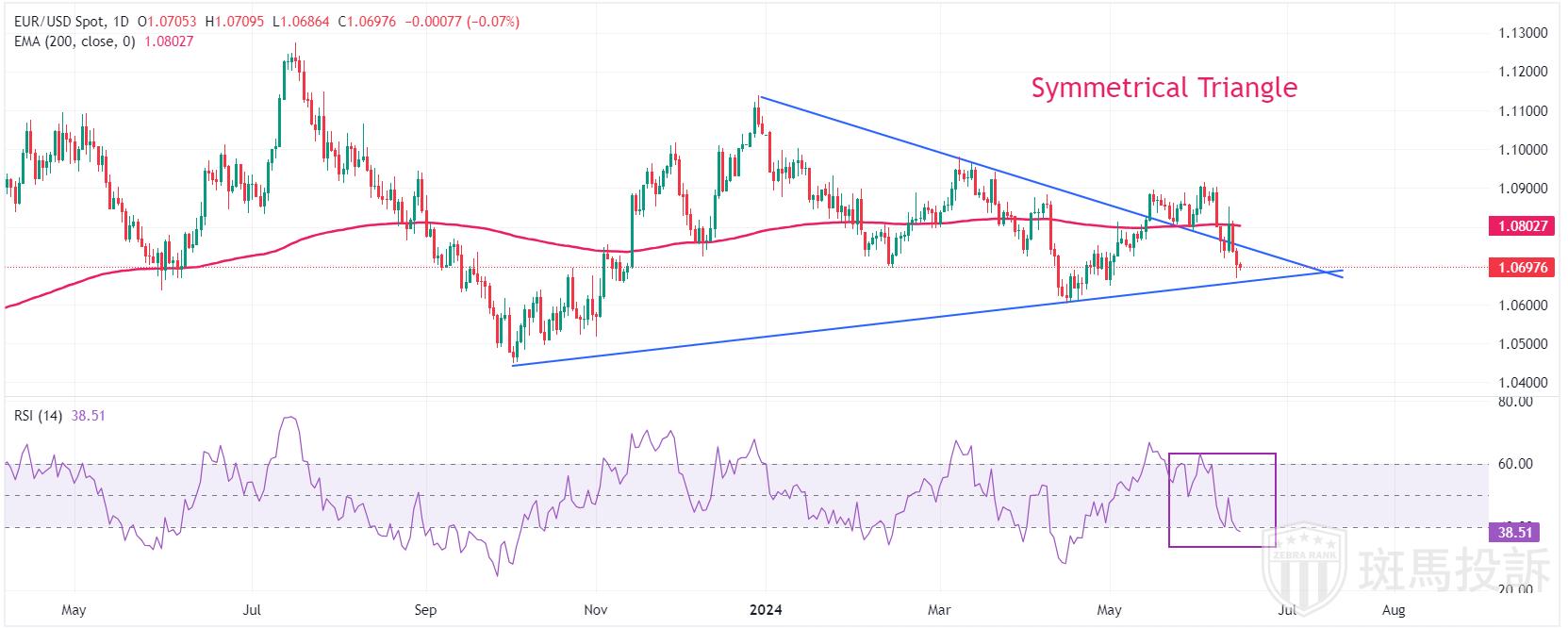The image size is (1568, 628).
Task: Click the Nov label on time axis
Action: pos(596,610)
